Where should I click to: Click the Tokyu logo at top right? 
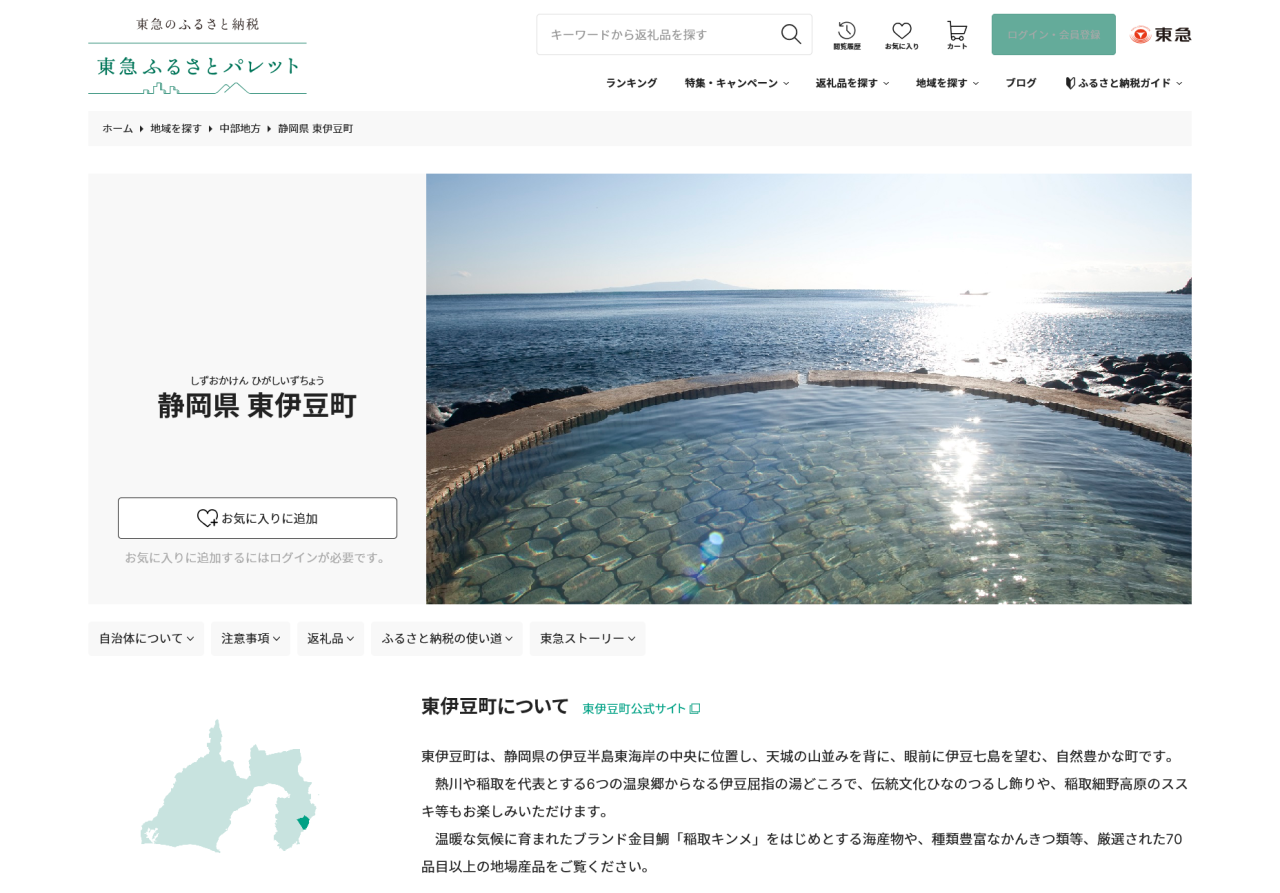(1160, 35)
